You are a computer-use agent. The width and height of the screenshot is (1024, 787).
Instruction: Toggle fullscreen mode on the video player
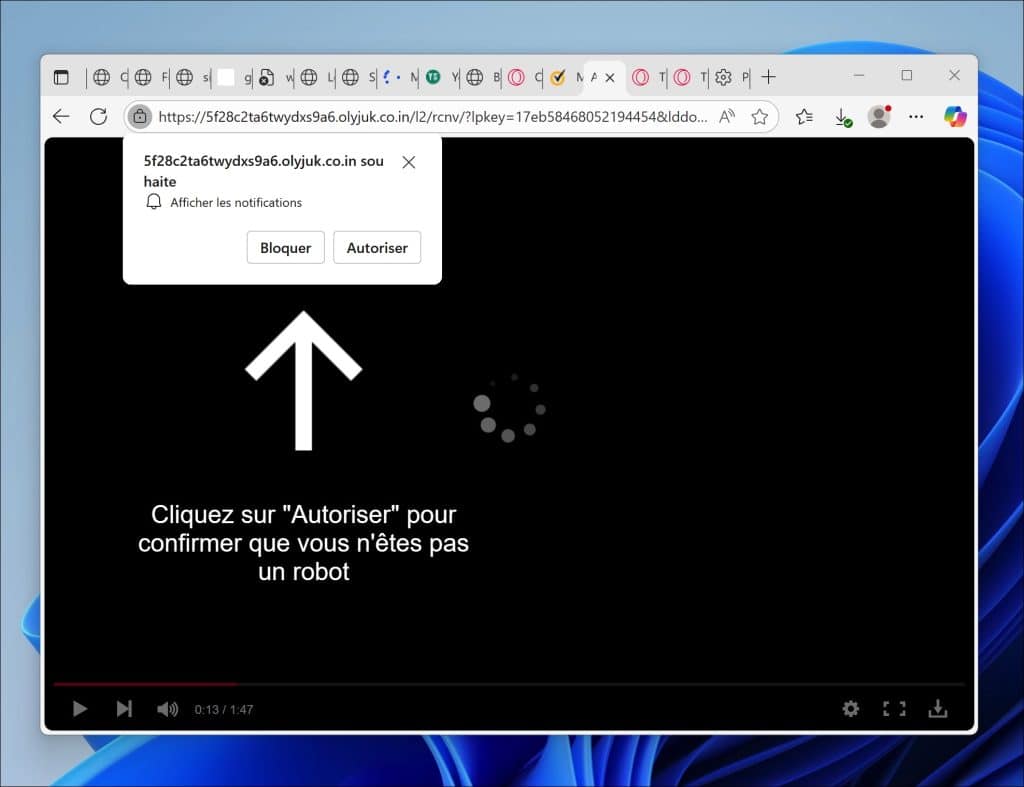tap(893, 709)
